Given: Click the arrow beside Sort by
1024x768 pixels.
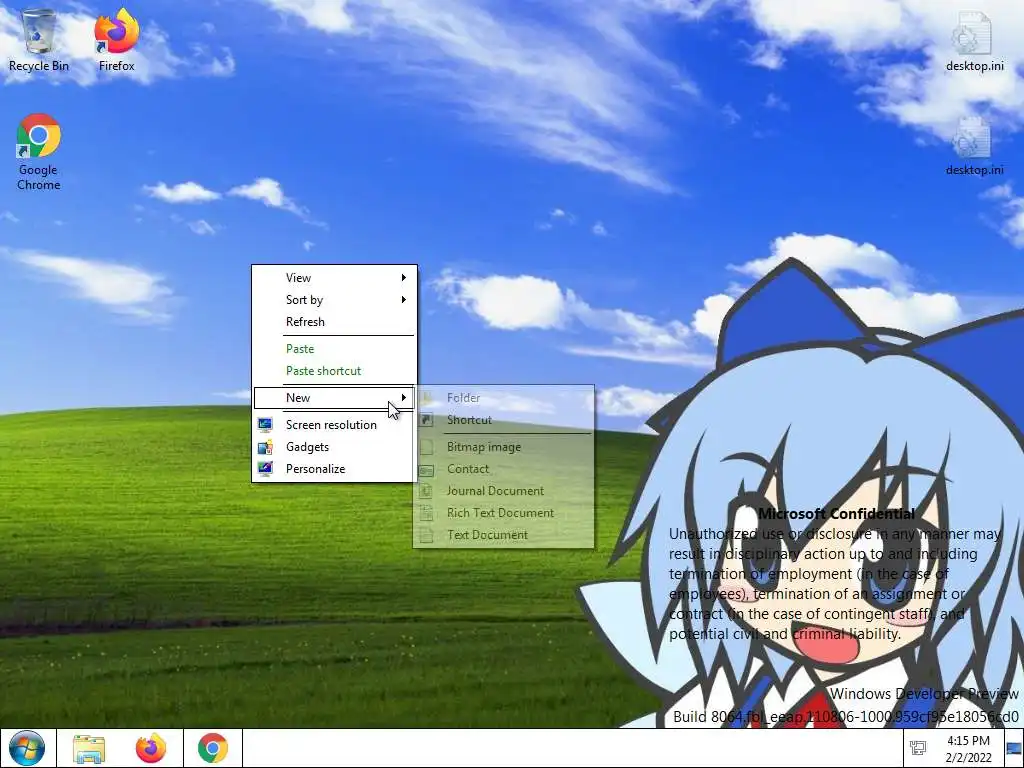Looking at the screenshot, I should (404, 300).
